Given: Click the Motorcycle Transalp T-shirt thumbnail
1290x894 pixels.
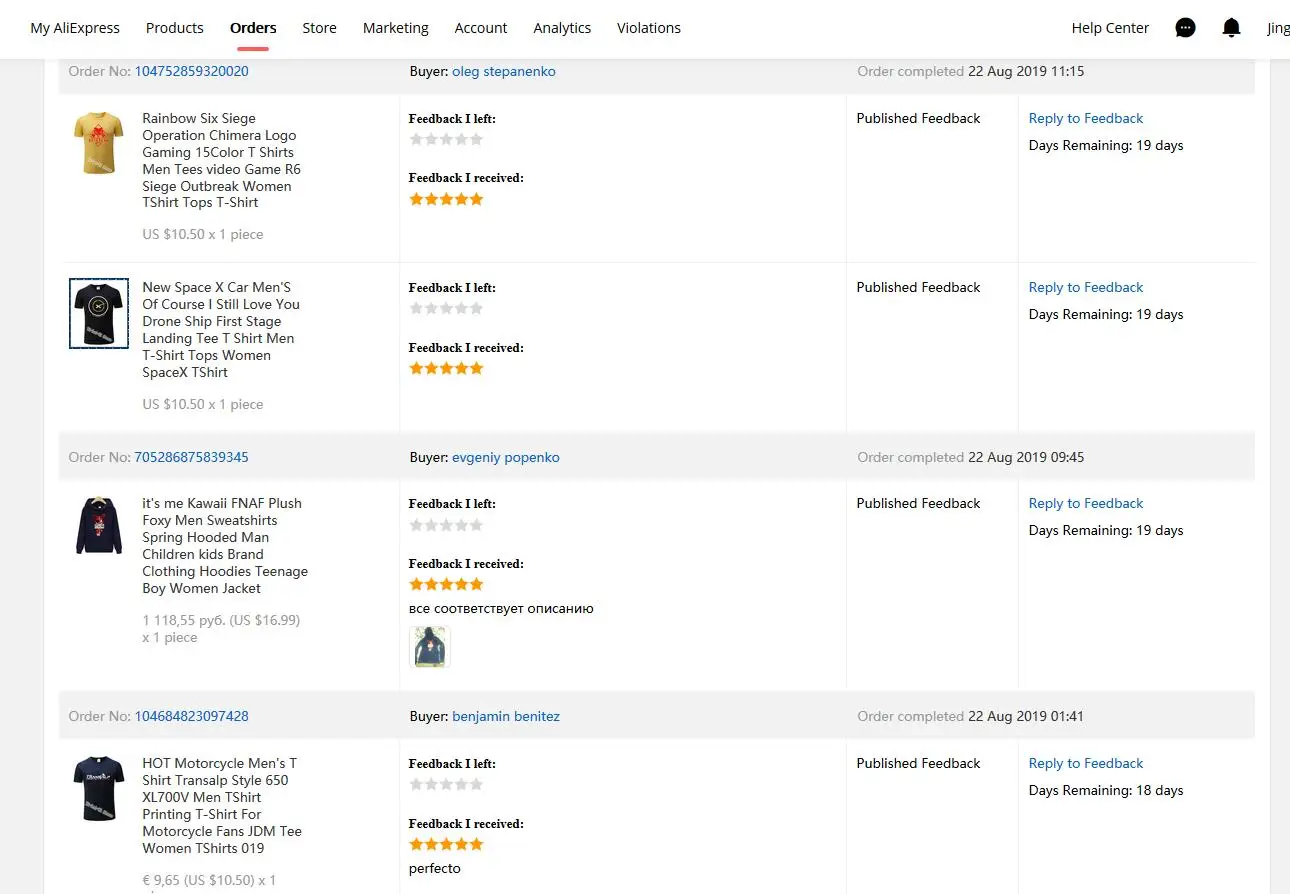Looking at the screenshot, I should tap(99, 788).
